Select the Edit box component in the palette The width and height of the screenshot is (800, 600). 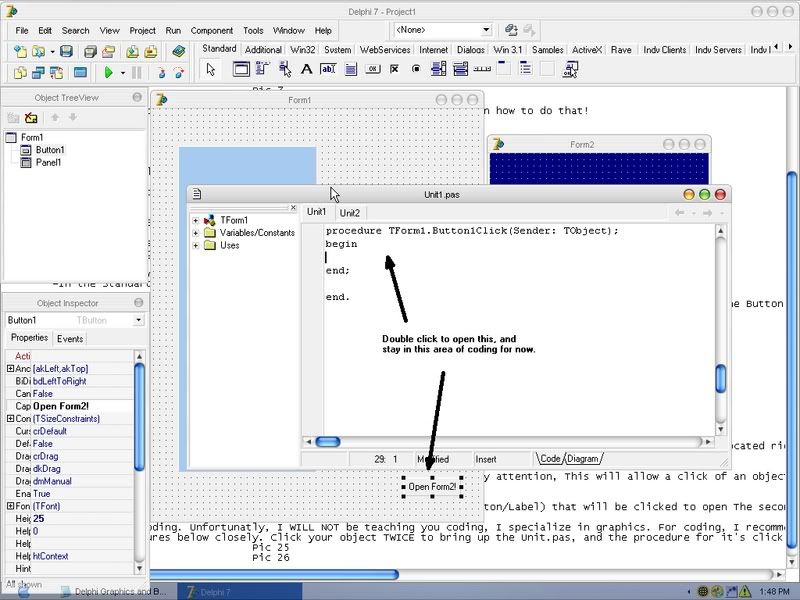(x=329, y=70)
